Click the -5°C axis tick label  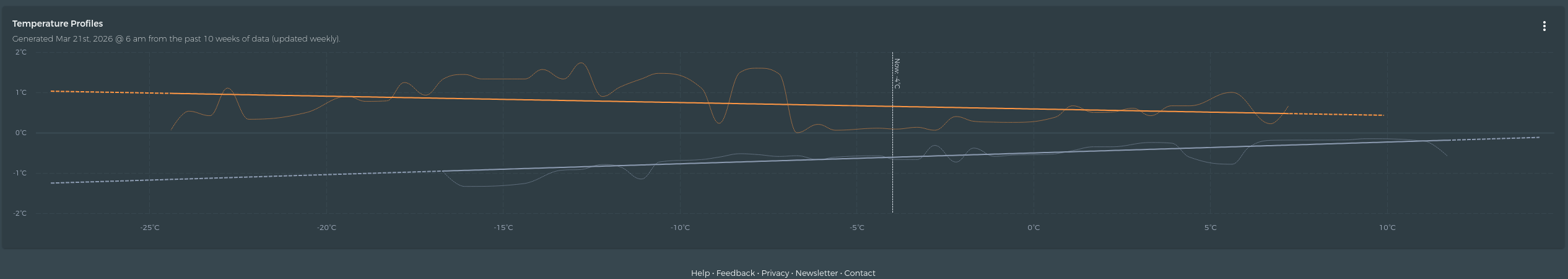pos(857,228)
